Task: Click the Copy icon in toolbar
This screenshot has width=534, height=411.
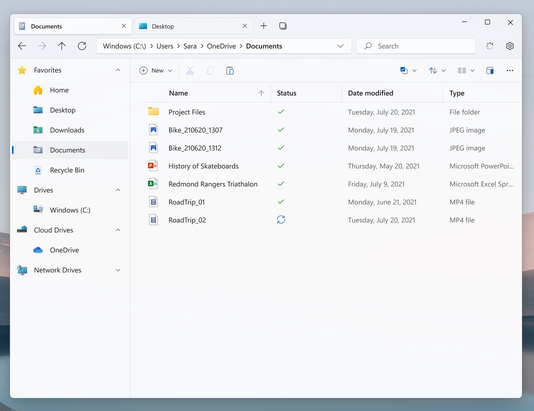Action: [x=210, y=70]
